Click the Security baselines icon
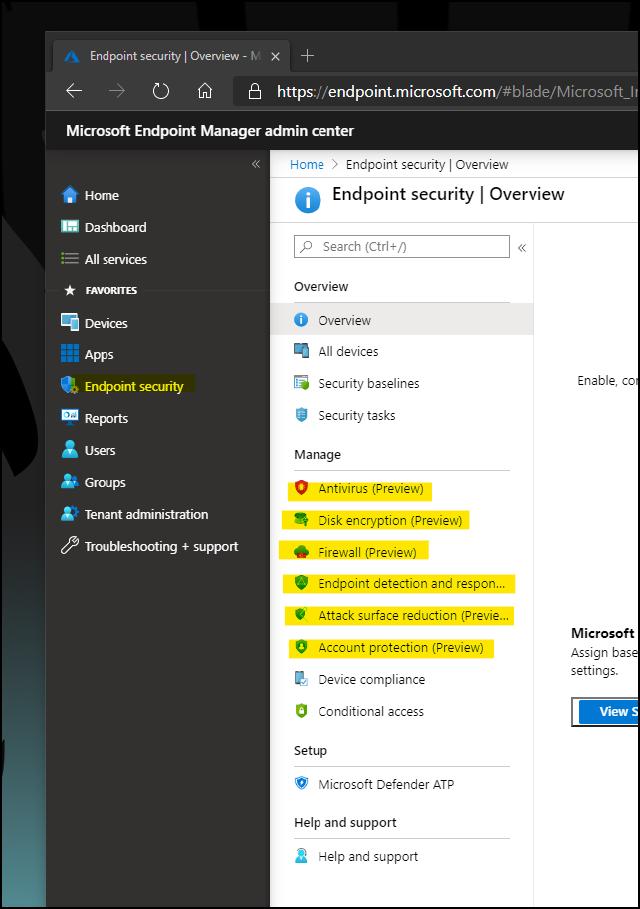The width and height of the screenshot is (640, 909). 301,383
